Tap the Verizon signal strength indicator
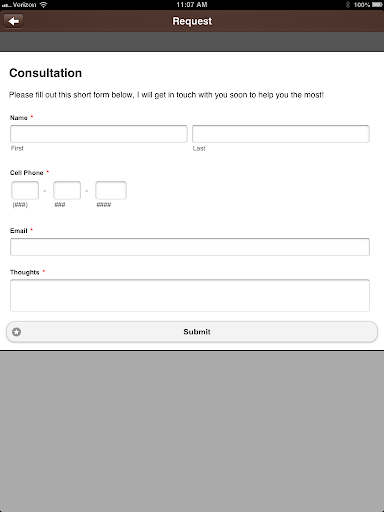Screen dimensions: 384x512 tap(7, 5)
